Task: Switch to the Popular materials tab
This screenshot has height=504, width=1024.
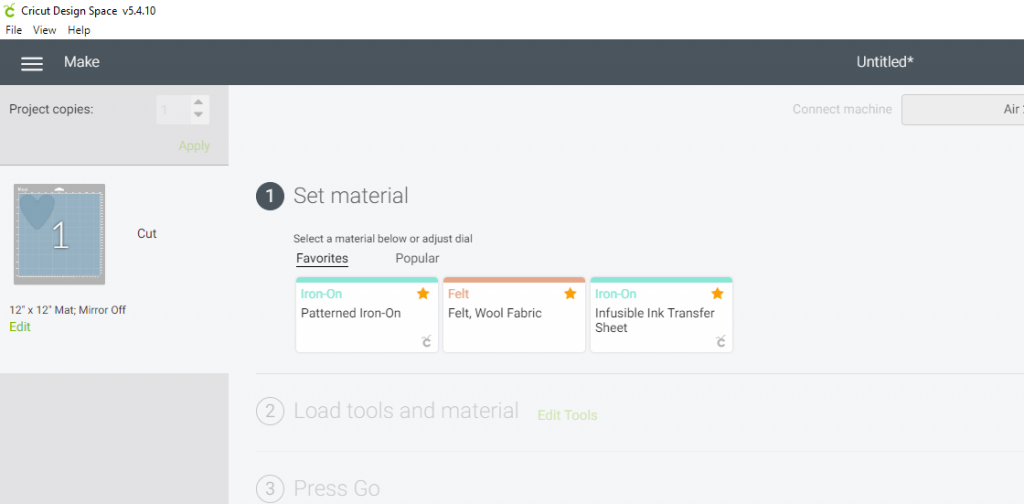Action: 417,259
